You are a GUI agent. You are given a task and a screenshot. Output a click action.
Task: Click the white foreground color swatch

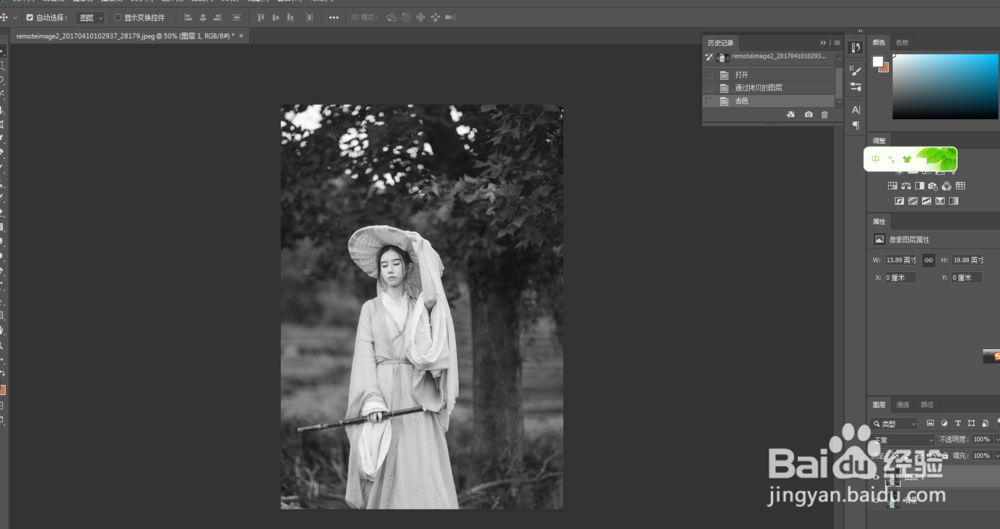pos(878,61)
